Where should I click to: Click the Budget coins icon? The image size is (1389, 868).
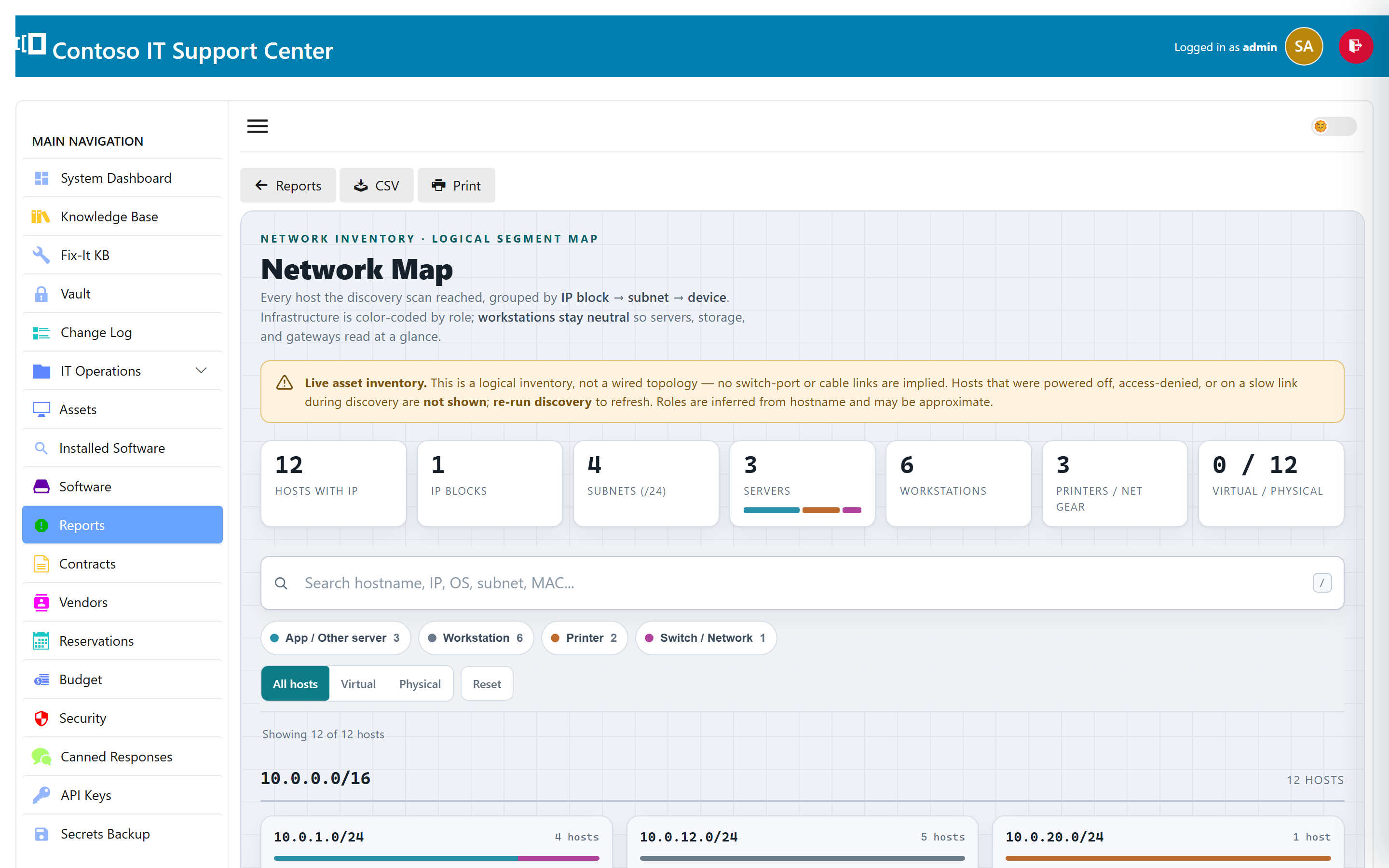(41, 680)
